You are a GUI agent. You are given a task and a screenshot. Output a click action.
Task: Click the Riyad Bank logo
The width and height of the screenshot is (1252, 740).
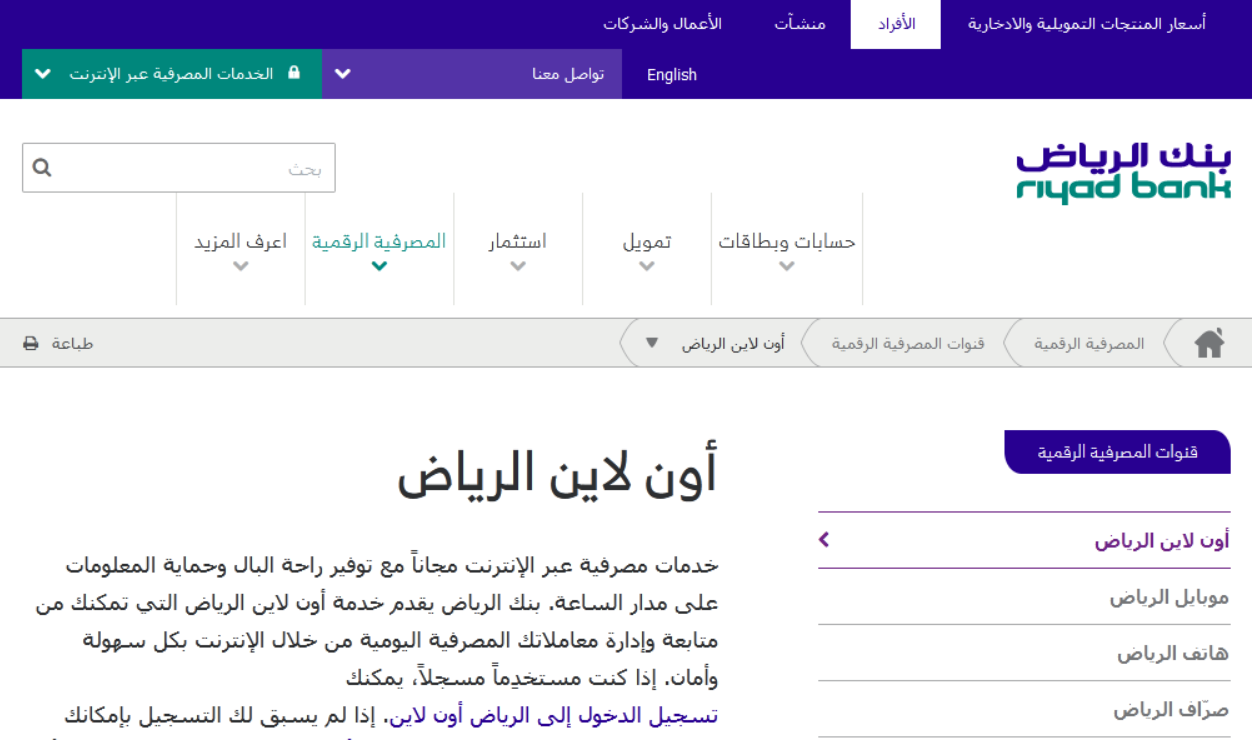(x=1123, y=173)
